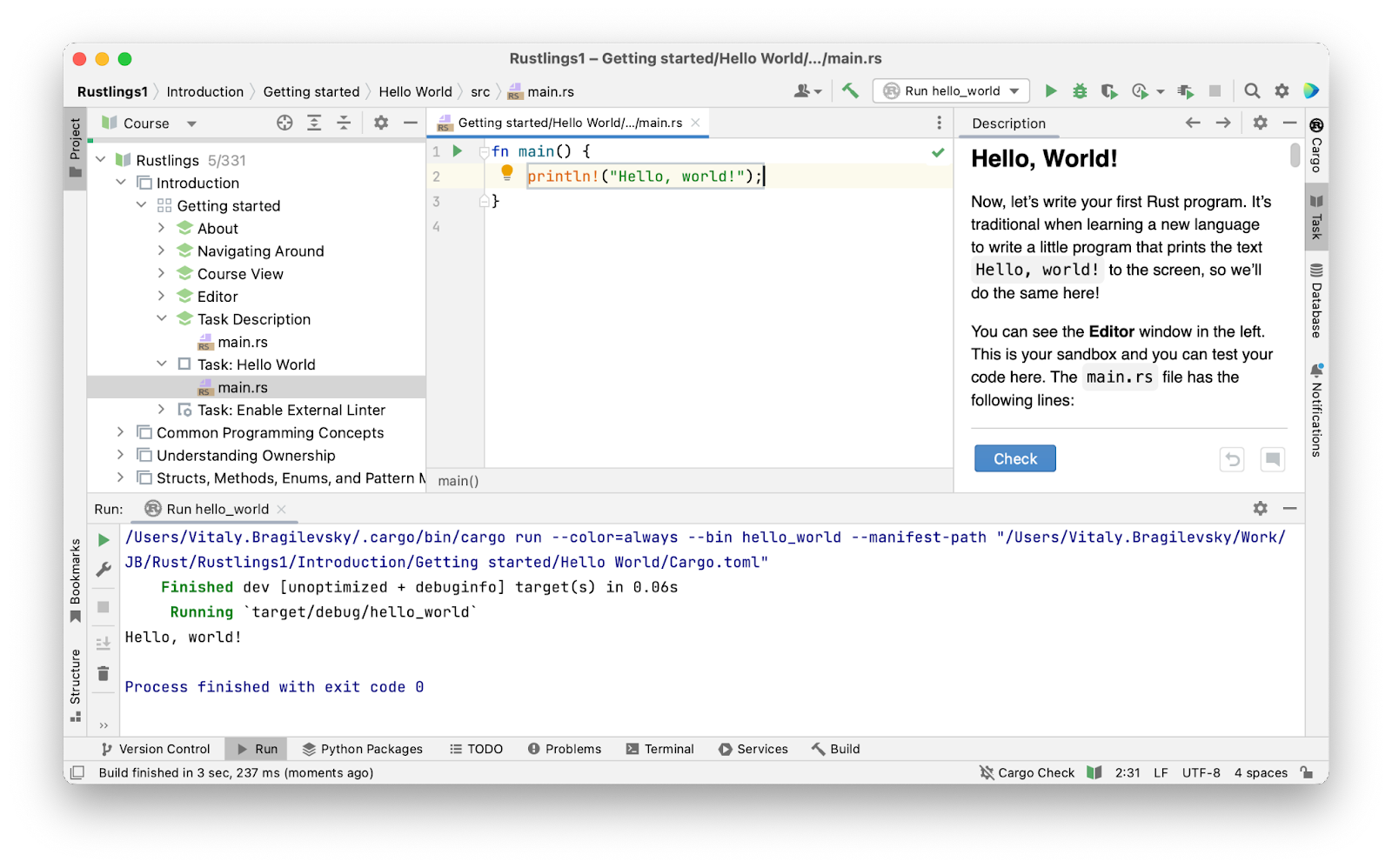Open the Database sidebar panel
The height and width of the screenshot is (868, 1392).
point(1316,300)
